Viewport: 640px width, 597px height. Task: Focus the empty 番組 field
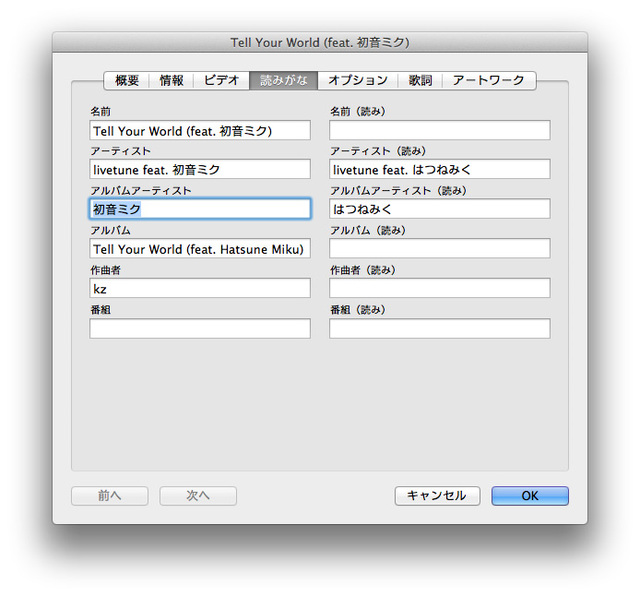(x=200, y=328)
